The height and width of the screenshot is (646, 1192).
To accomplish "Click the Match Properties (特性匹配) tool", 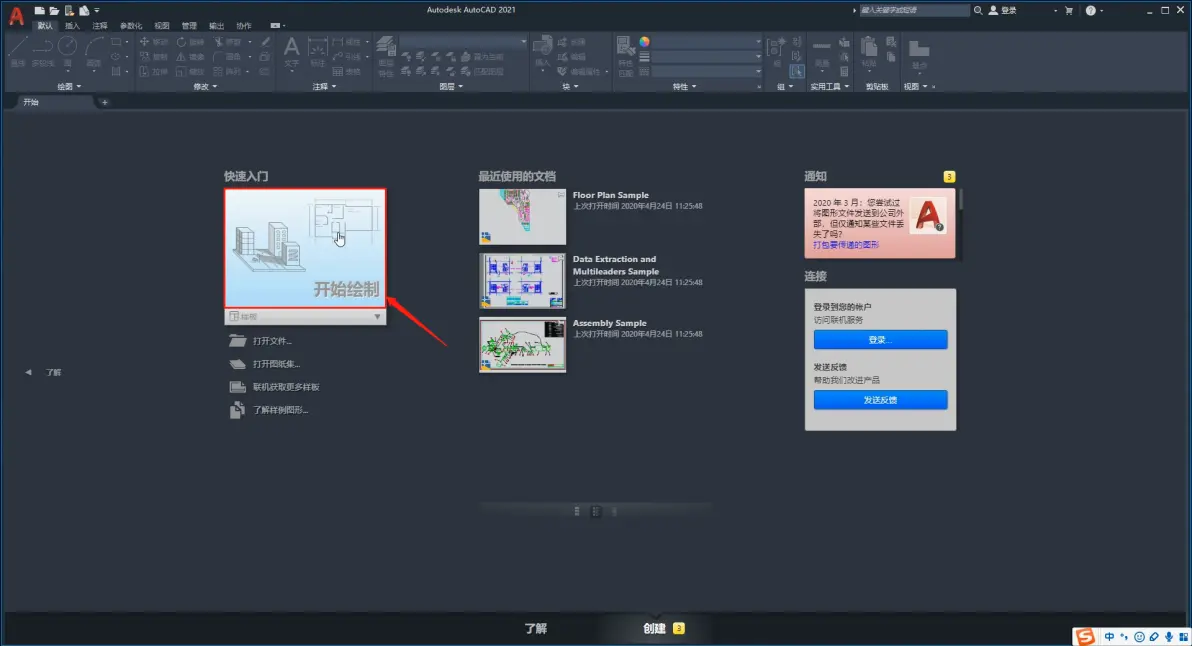I will tap(625, 55).
